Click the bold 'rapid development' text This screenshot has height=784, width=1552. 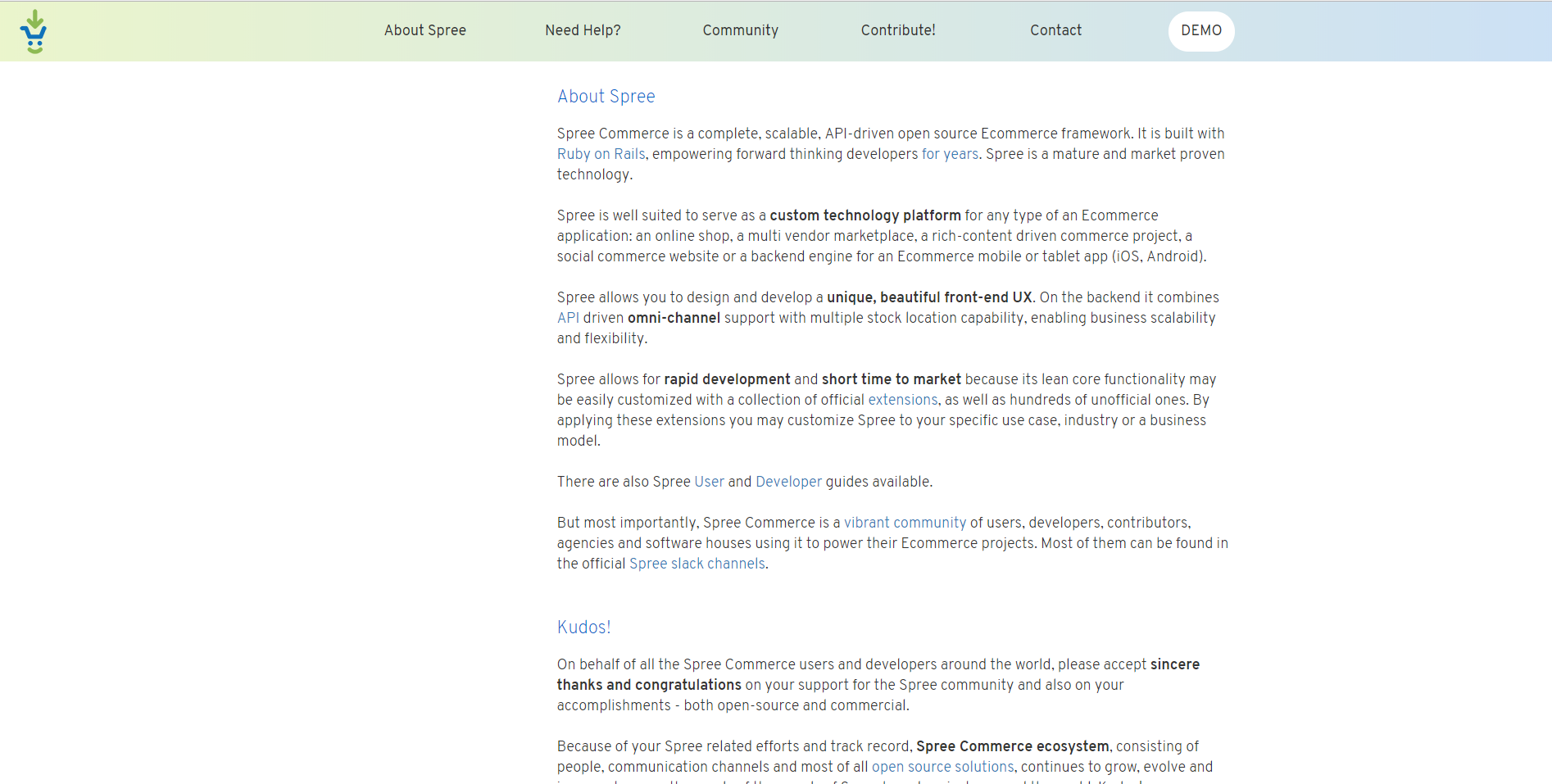point(727,379)
